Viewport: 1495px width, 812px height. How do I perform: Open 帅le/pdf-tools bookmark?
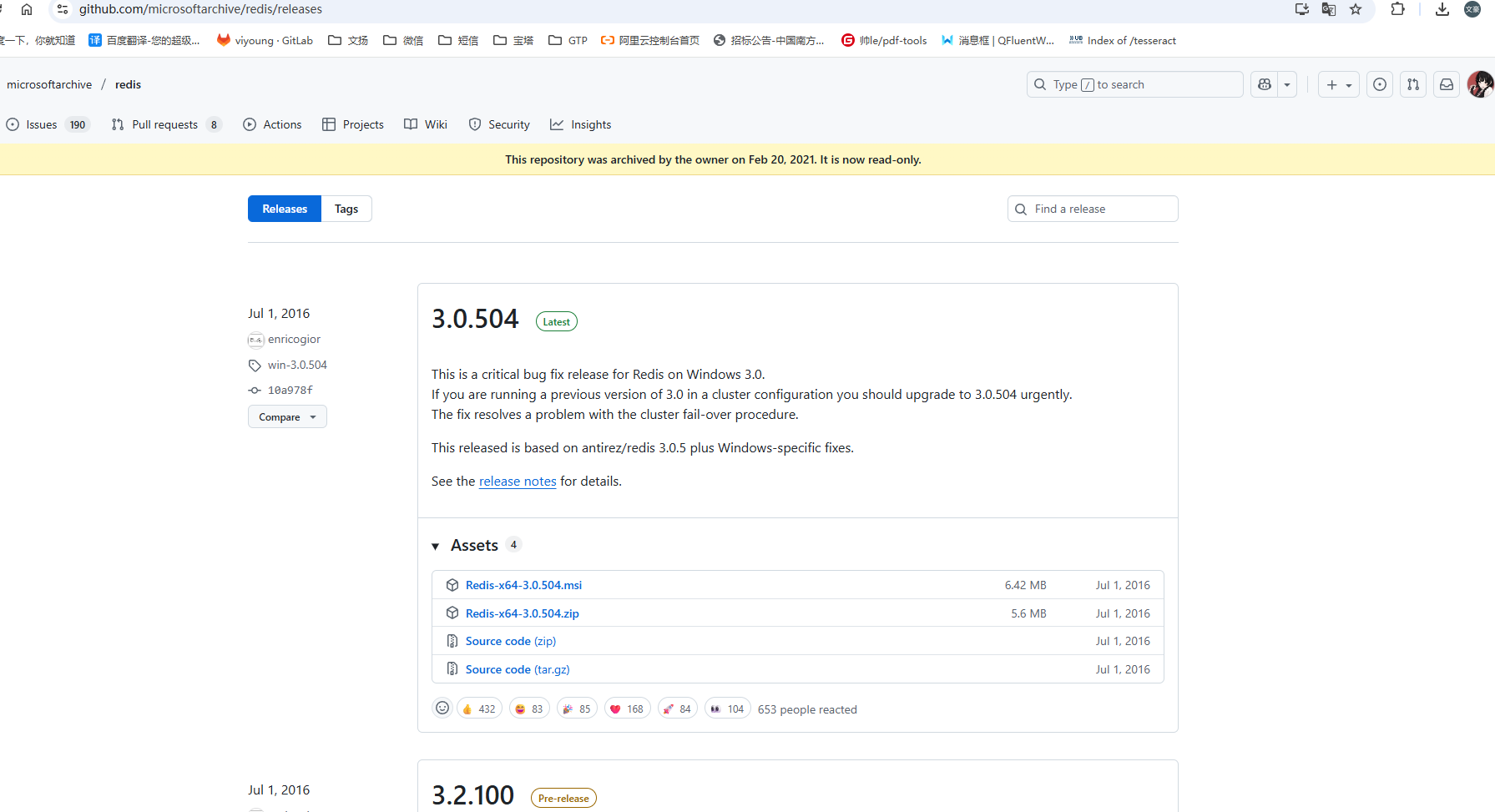pyautogui.click(x=884, y=40)
